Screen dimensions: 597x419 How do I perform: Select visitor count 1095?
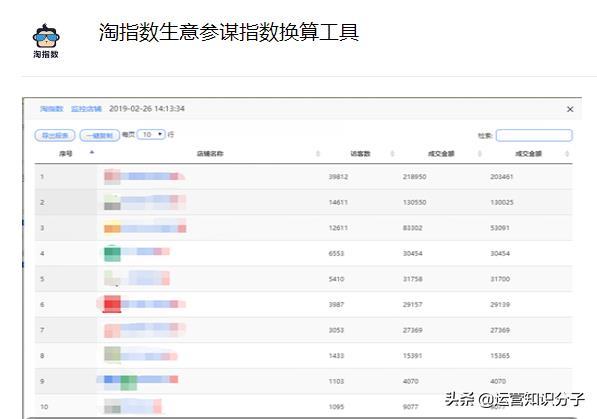tap(336, 407)
